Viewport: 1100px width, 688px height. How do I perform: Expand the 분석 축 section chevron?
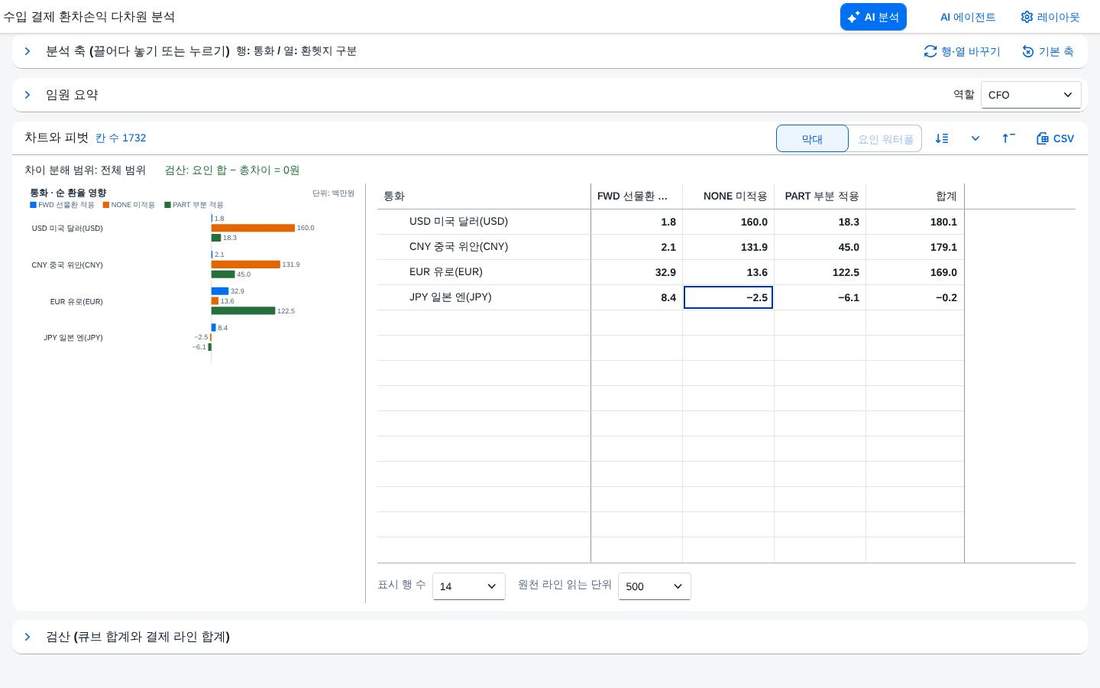pos(27,51)
